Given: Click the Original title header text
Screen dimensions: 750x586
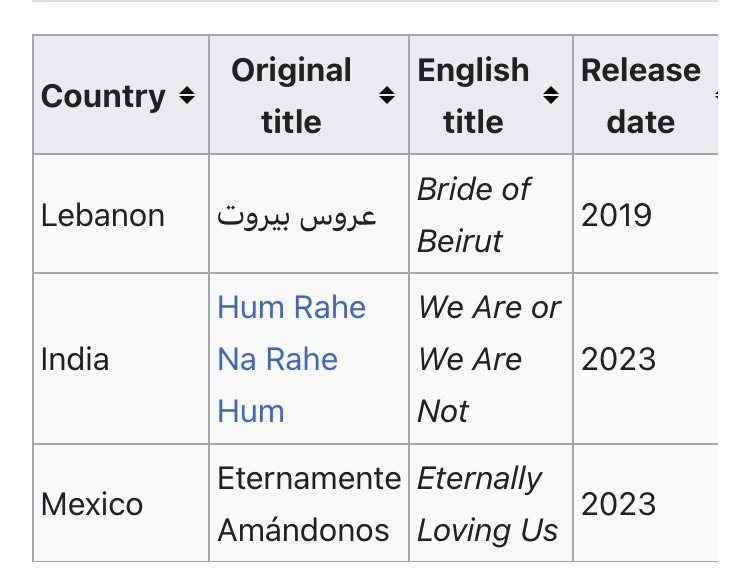Looking at the screenshot, I should pyautogui.click(x=291, y=96).
